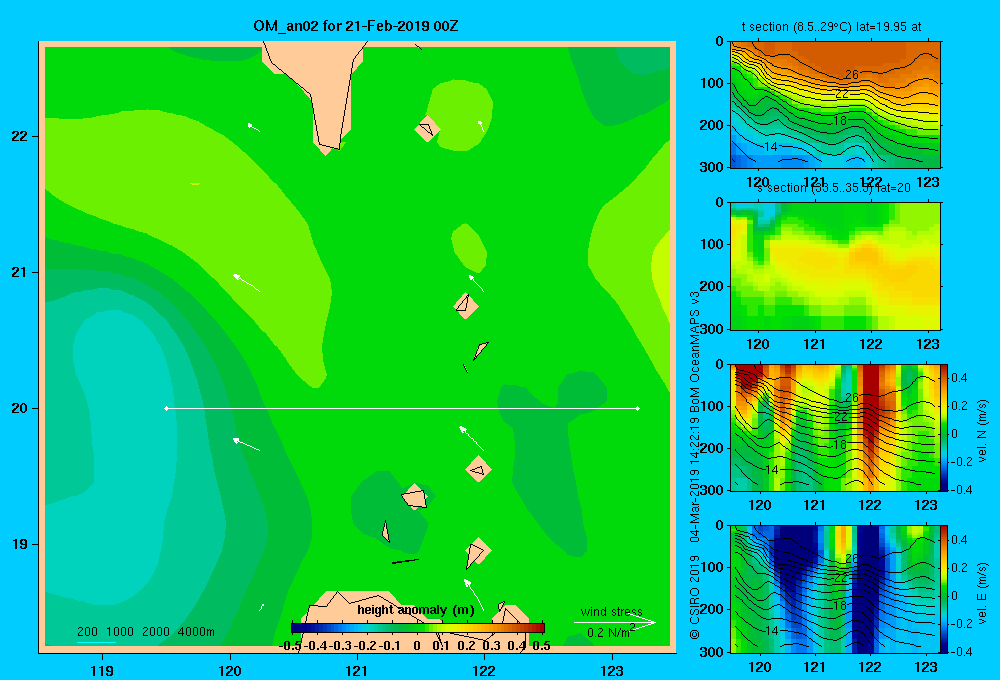Click contour label 22 in vel. E section
The image size is (1000, 680).
tap(841, 578)
